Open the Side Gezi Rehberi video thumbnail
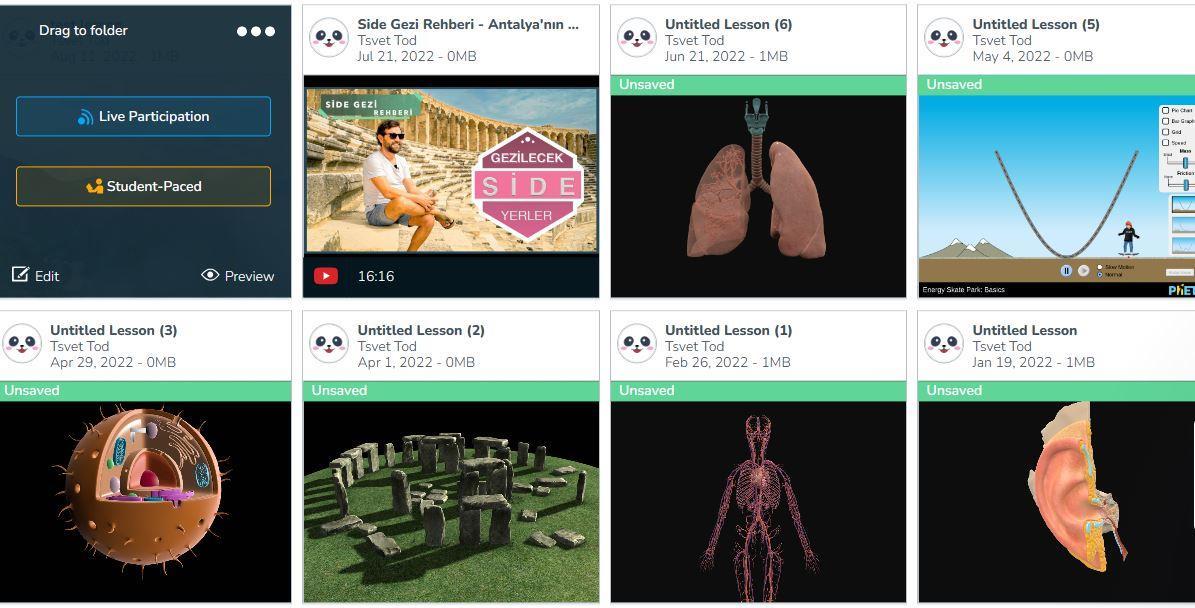This screenshot has width=1195, height=608. [x=451, y=170]
